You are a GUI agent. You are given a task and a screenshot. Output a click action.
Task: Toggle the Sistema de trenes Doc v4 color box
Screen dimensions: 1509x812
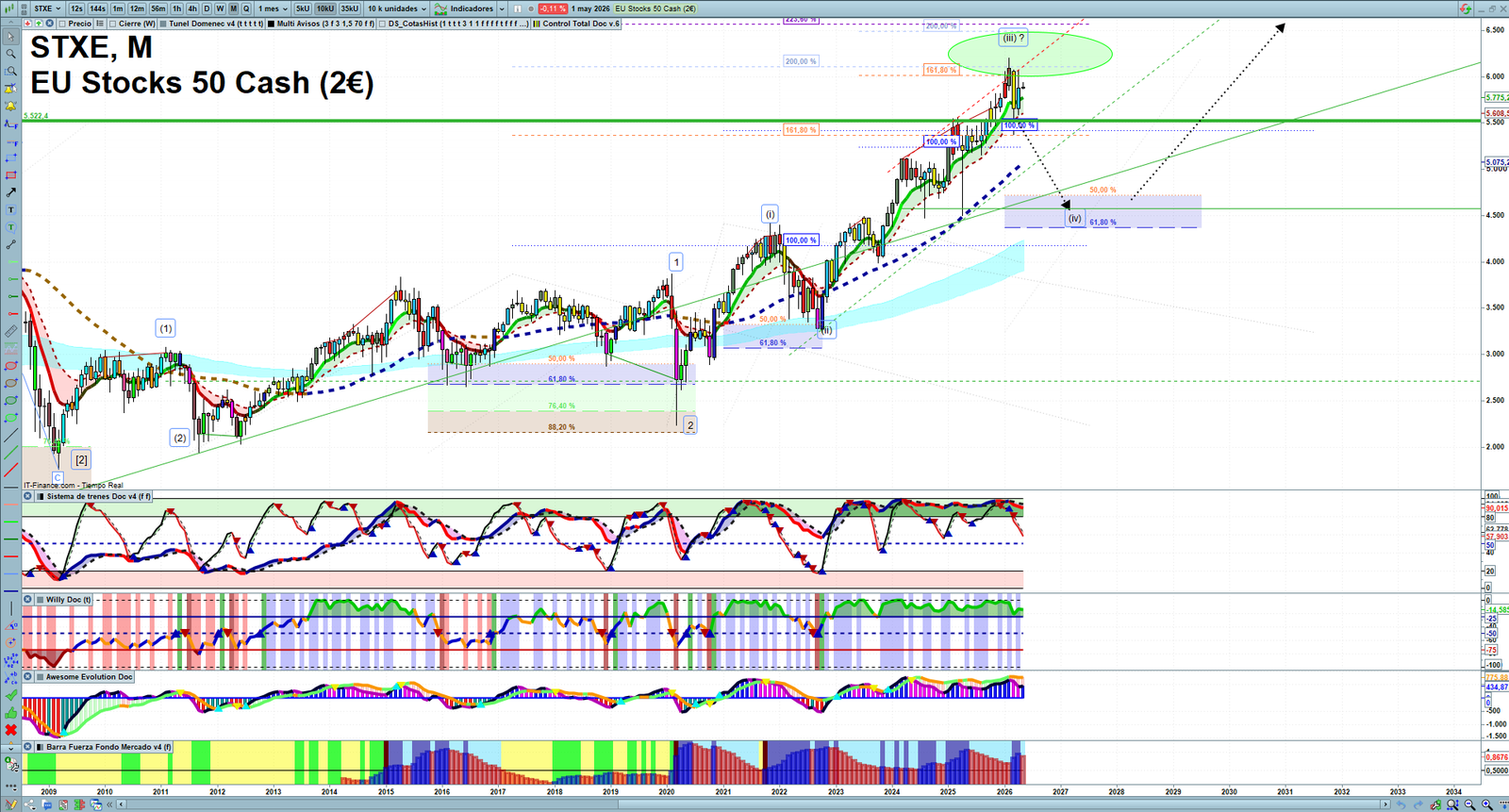[x=41, y=496]
